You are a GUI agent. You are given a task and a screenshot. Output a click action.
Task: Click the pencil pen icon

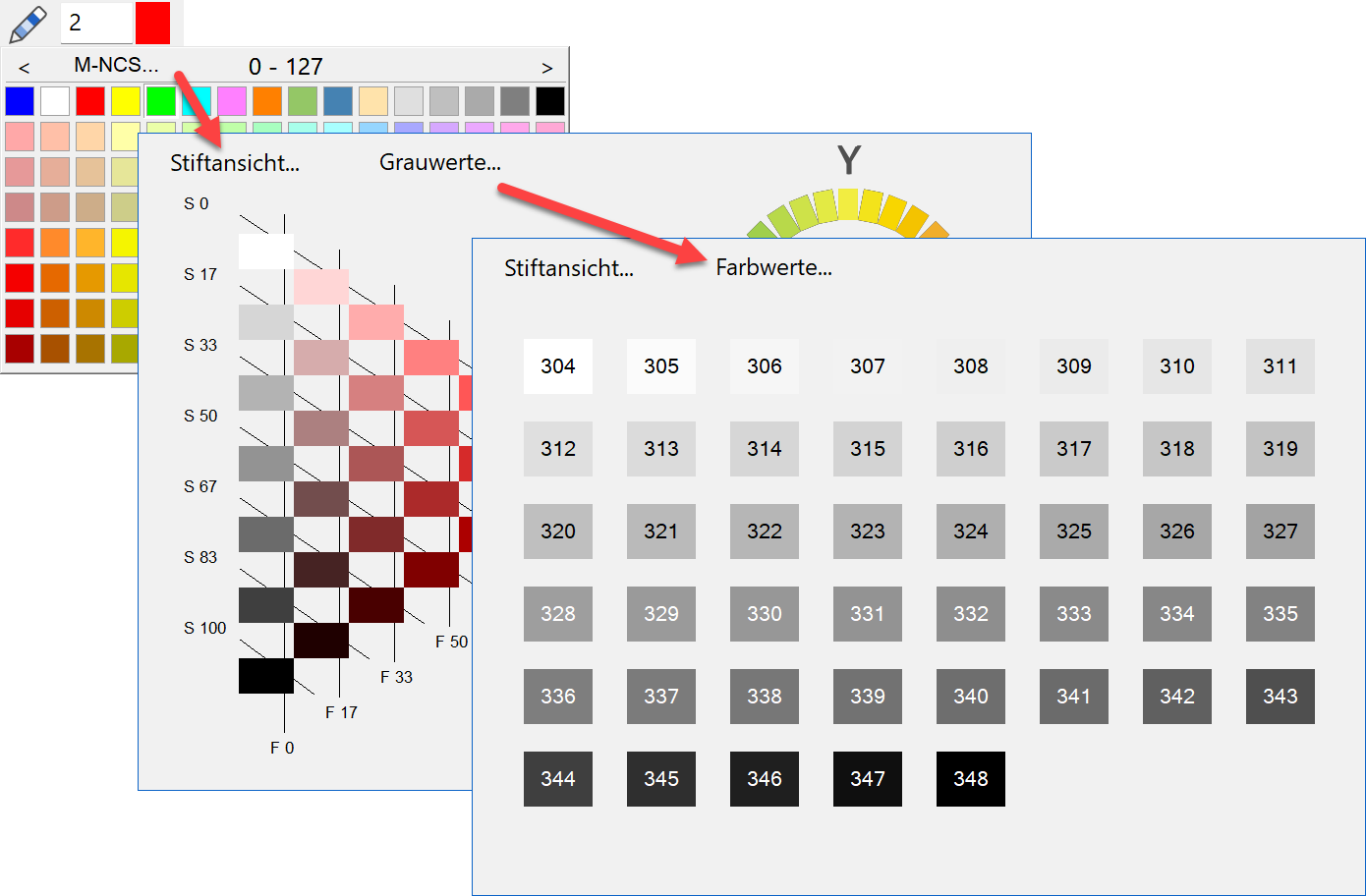point(28,24)
